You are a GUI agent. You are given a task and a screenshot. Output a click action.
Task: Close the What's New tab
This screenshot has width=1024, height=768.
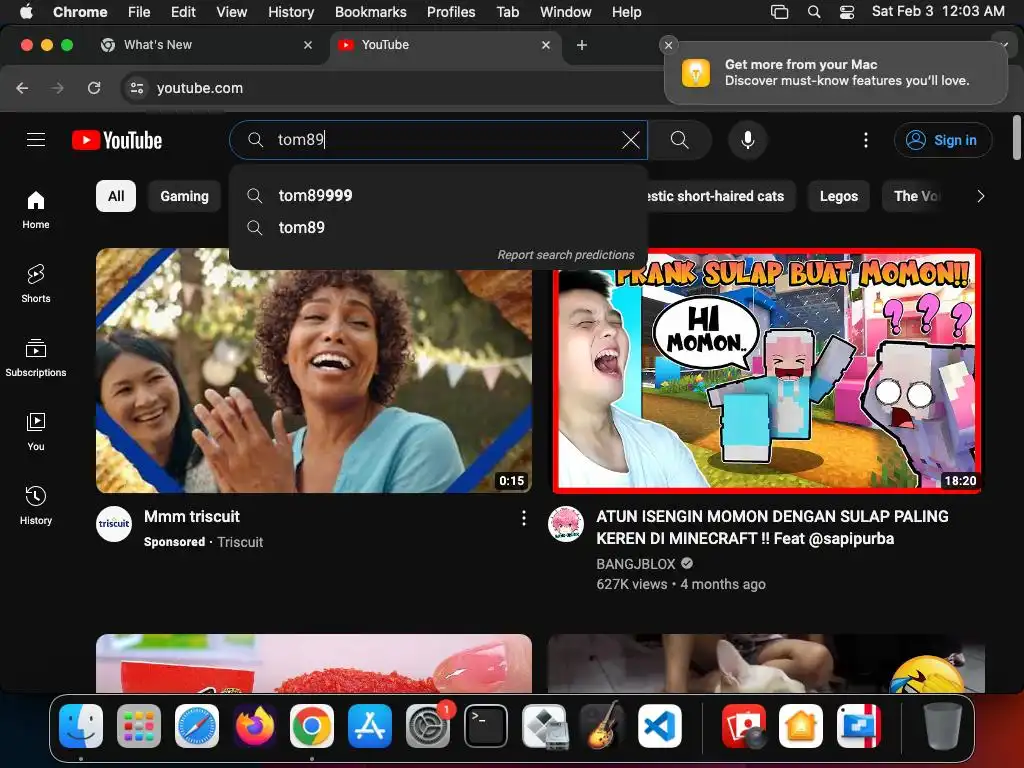[x=308, y=45]
